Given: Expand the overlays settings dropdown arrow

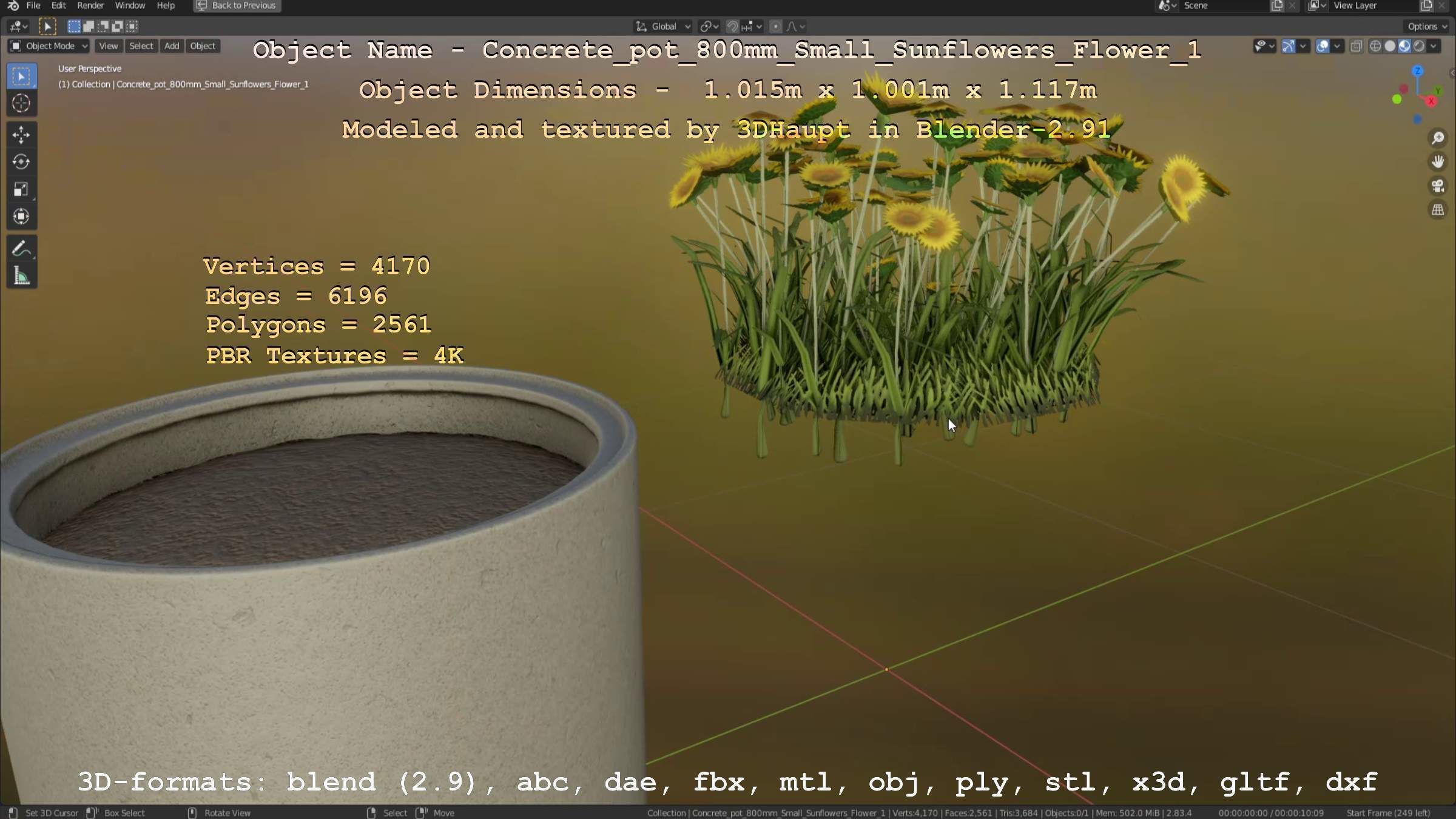Looking at the screenshot, I should [1336, 46].
